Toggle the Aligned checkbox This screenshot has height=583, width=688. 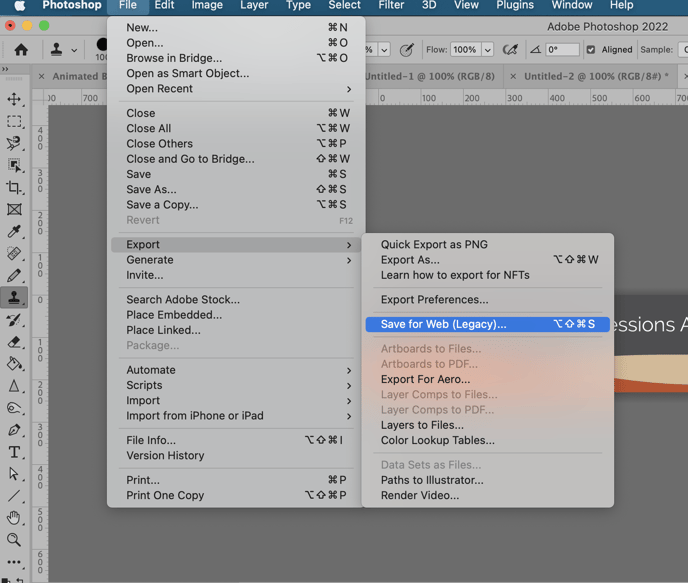(591, 50)
